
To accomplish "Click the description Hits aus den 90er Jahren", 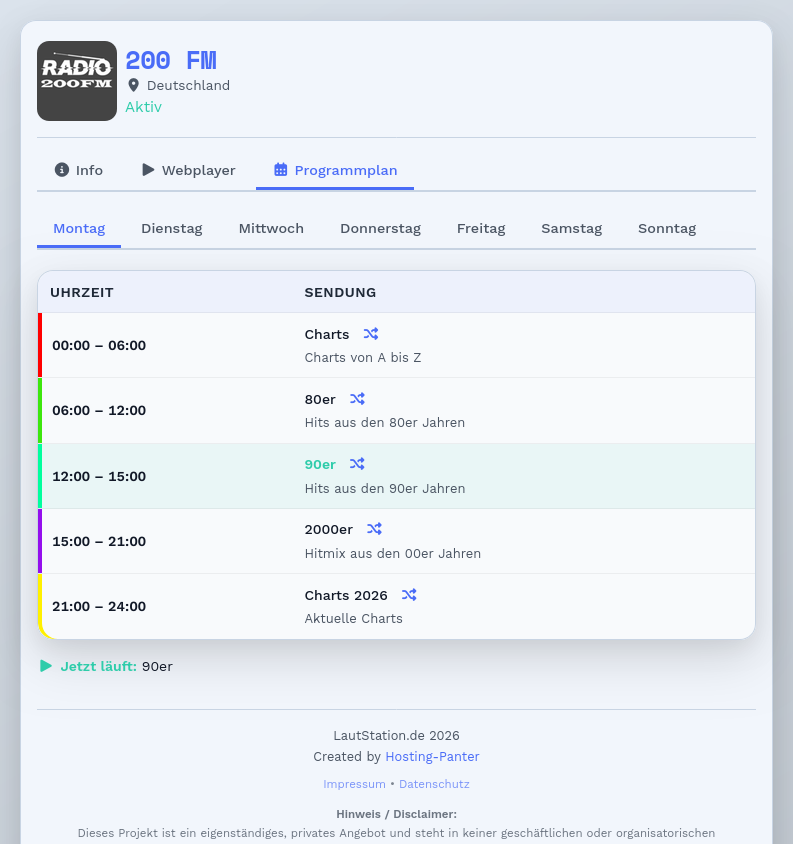I will tap(385, 488).
